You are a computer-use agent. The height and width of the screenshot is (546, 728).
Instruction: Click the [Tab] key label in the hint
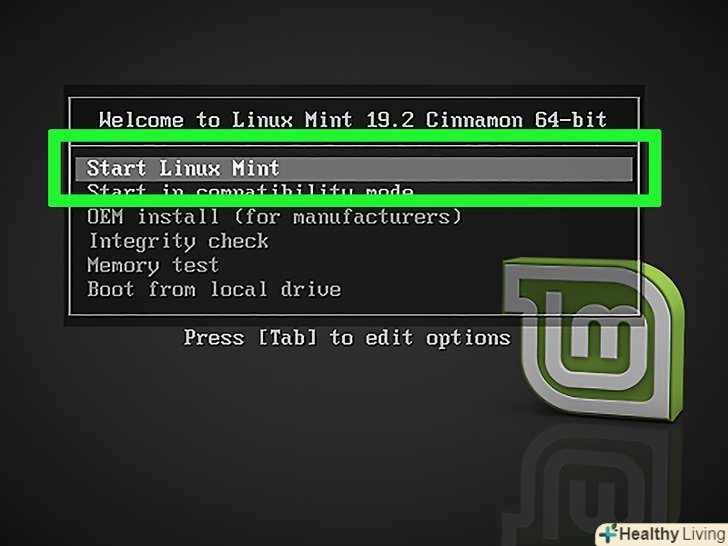tap(287, 338)
